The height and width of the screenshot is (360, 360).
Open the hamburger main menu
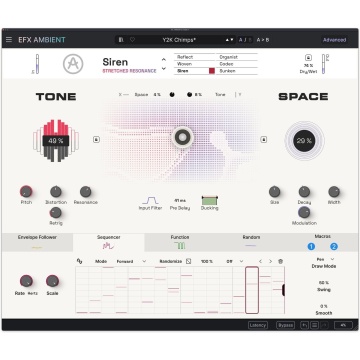coord(9,40)
